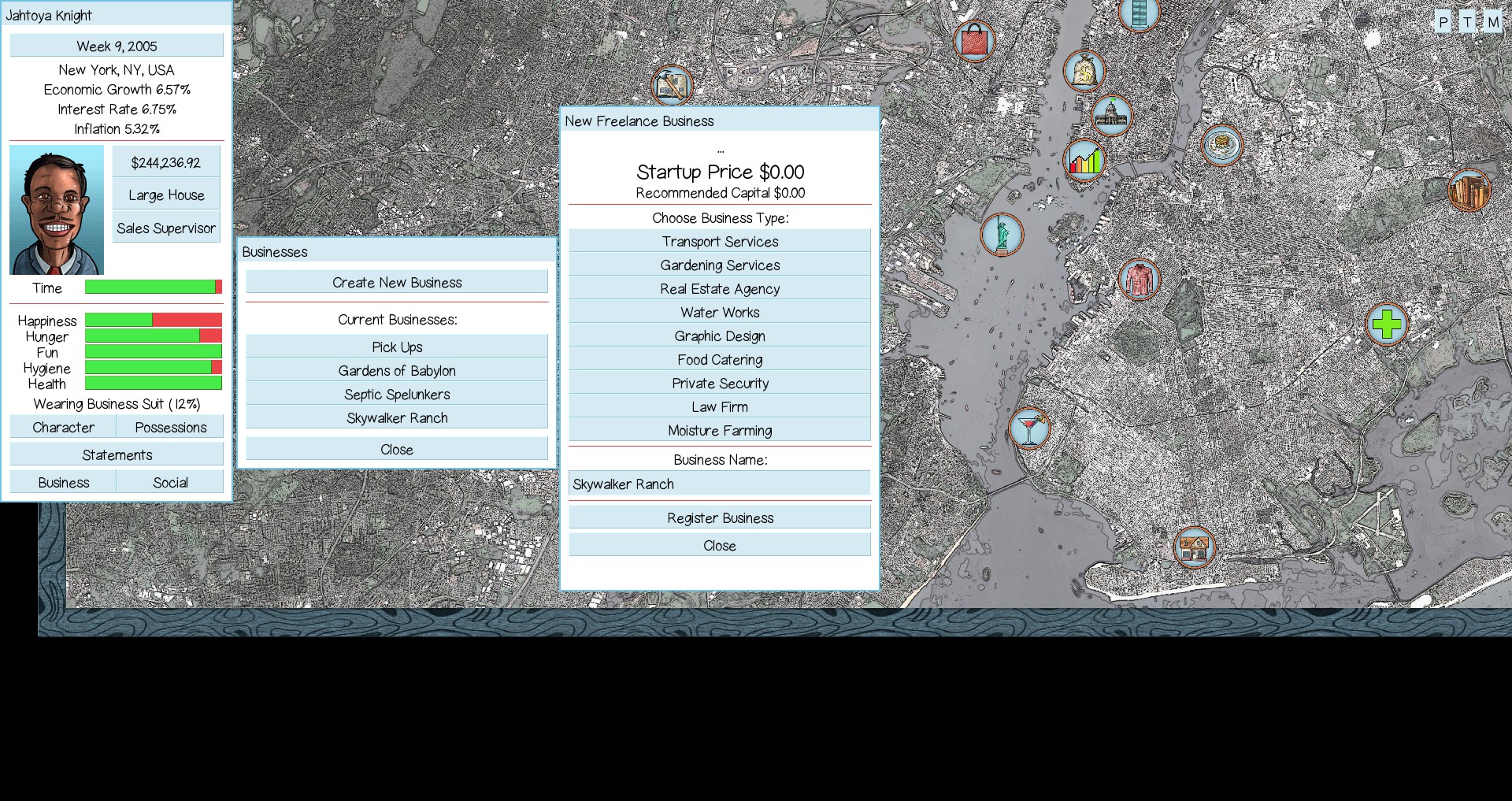Choose Gardening Services business type
The width and height of the screenshot is (1512, 801).
(720, 265)
